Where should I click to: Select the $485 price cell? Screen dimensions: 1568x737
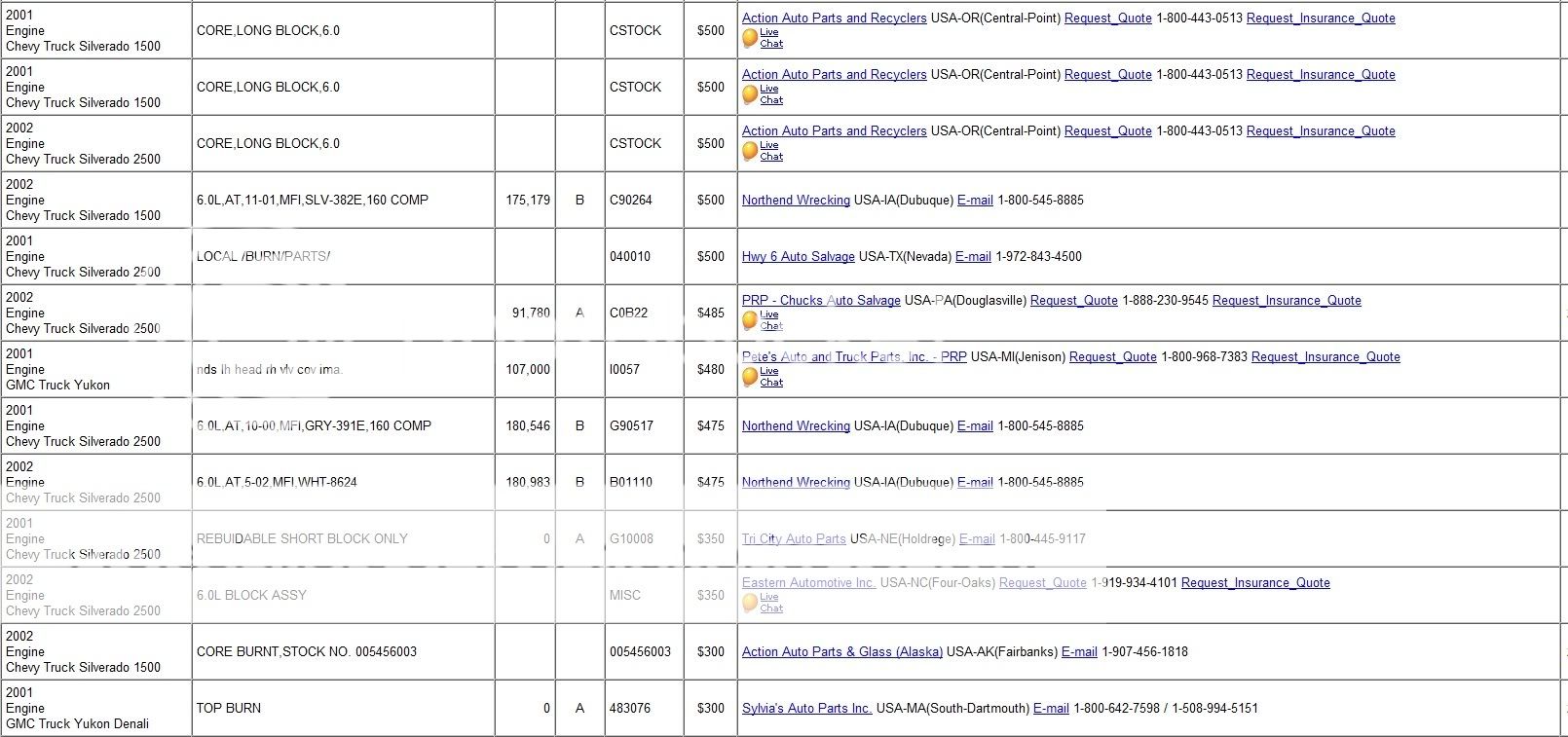711,313
